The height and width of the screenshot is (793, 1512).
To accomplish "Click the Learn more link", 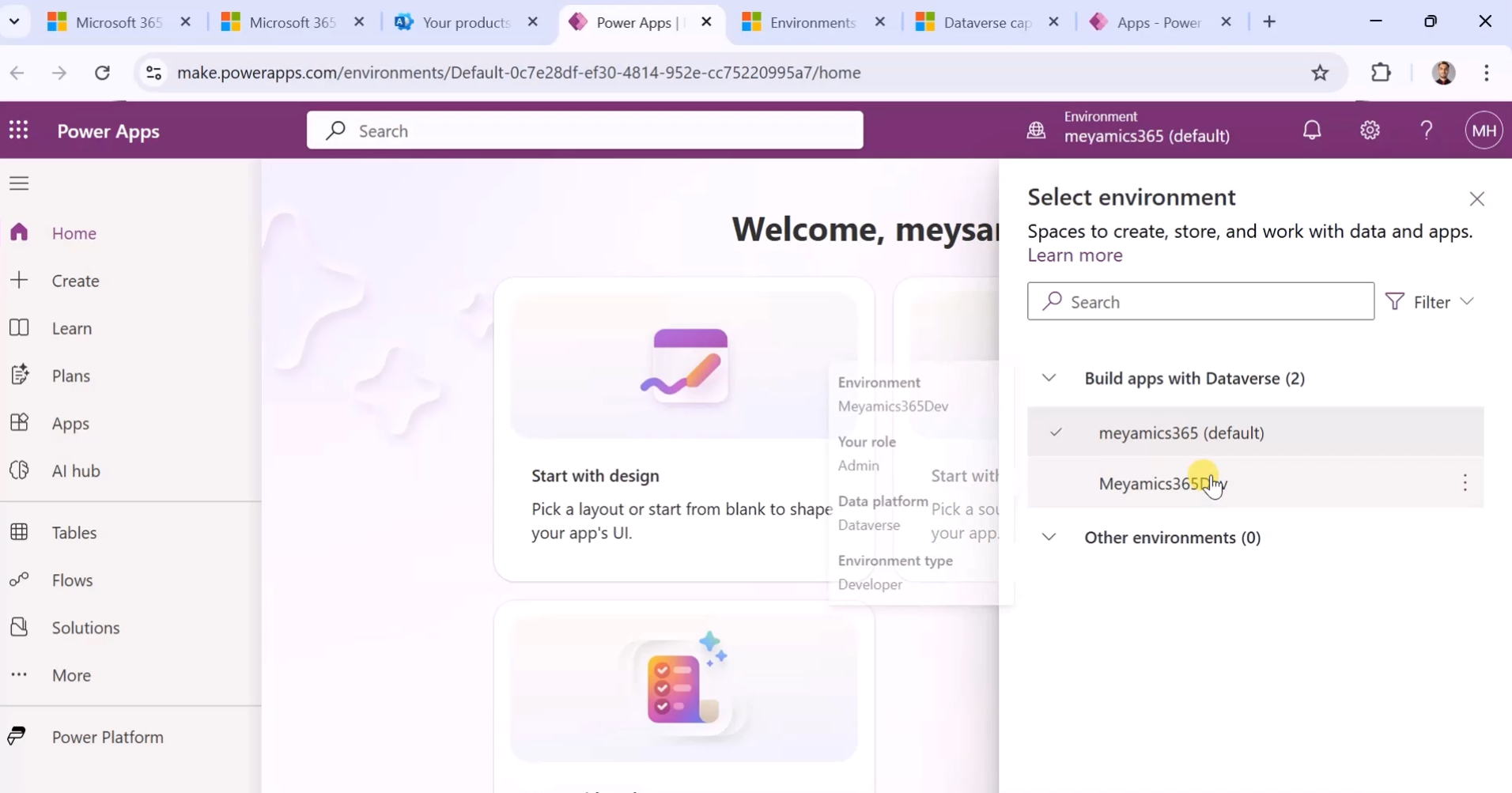I will [1075, 255].
